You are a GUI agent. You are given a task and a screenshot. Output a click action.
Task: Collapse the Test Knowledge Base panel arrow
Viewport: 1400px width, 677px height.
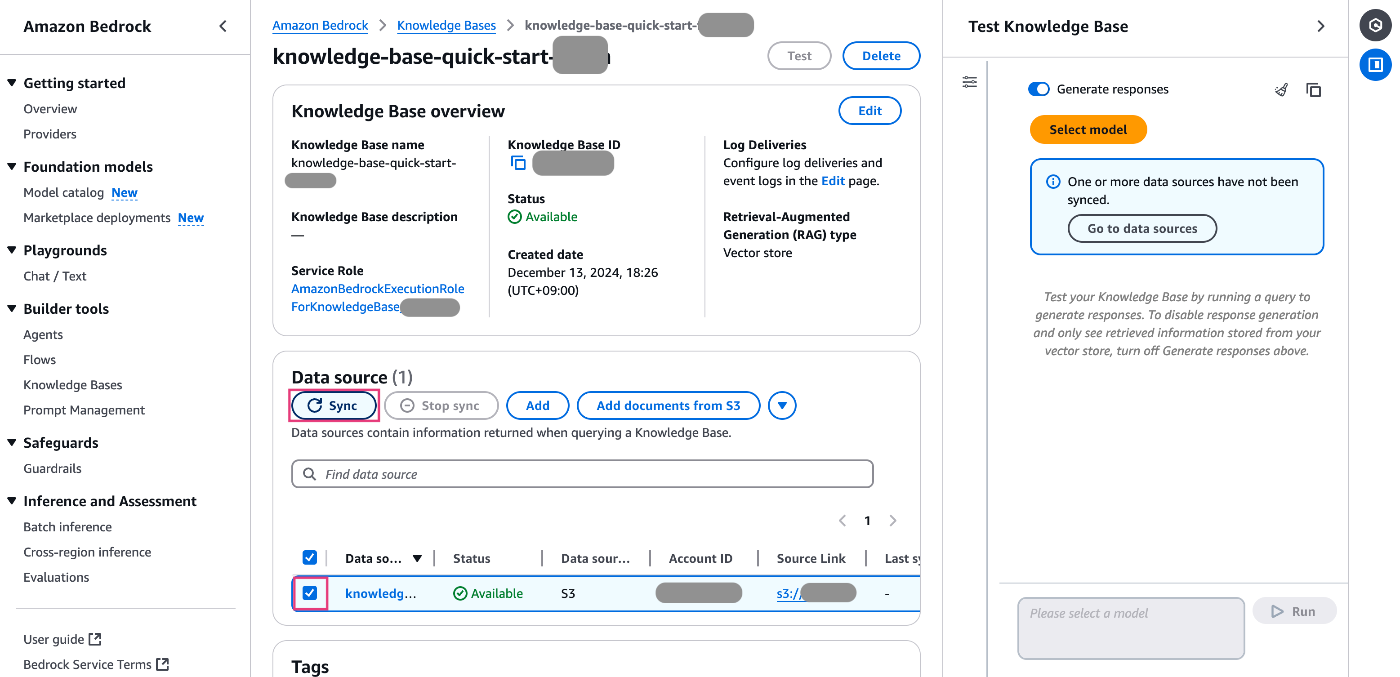(x=1321, y=27)
